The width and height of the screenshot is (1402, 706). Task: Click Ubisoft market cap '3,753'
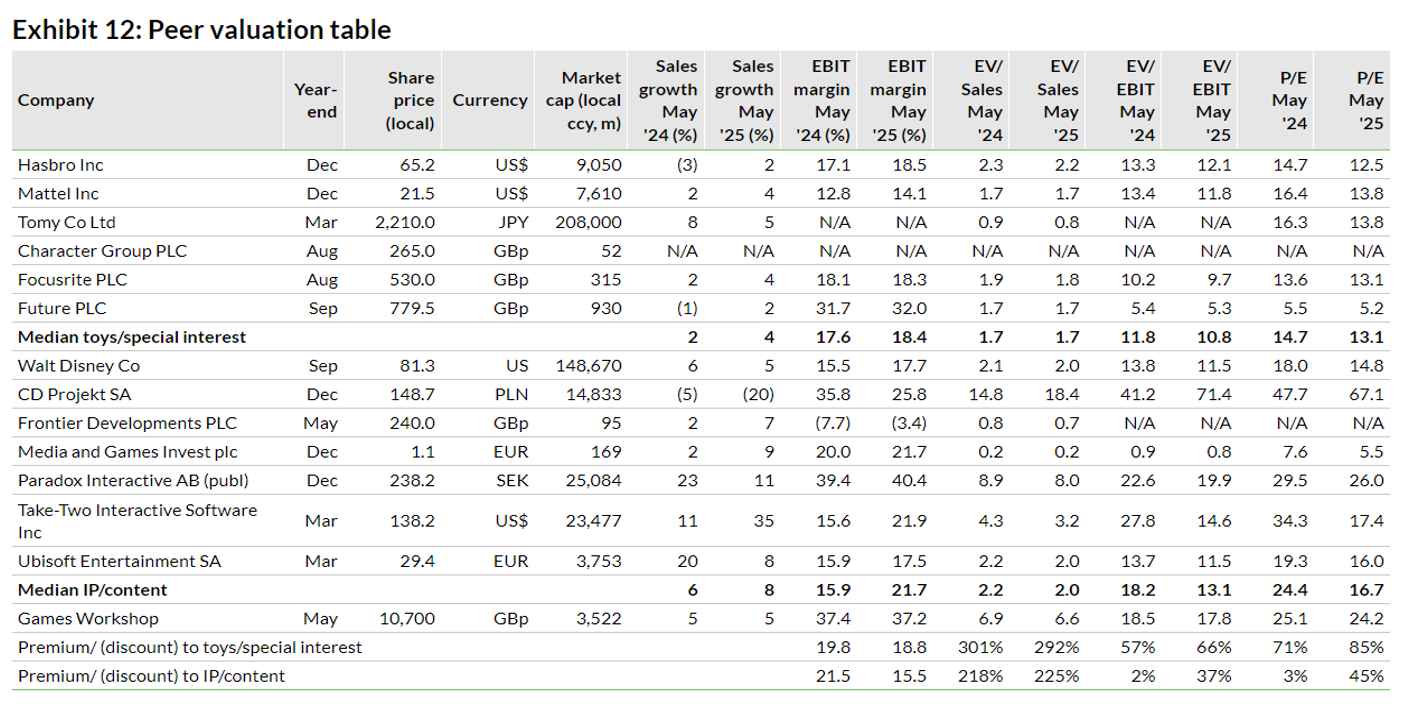coord(600,561)
